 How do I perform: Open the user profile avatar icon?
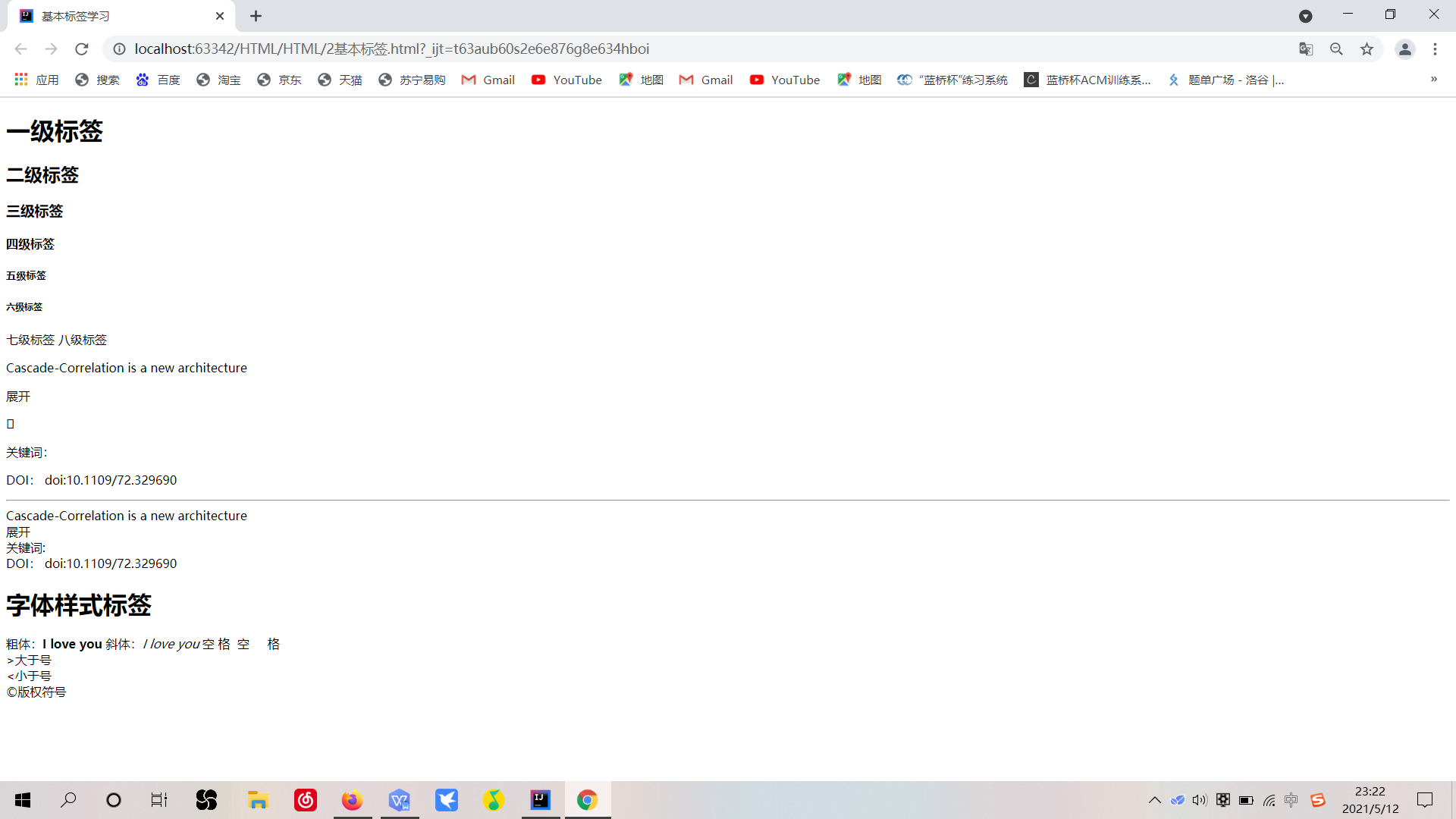1404,49
